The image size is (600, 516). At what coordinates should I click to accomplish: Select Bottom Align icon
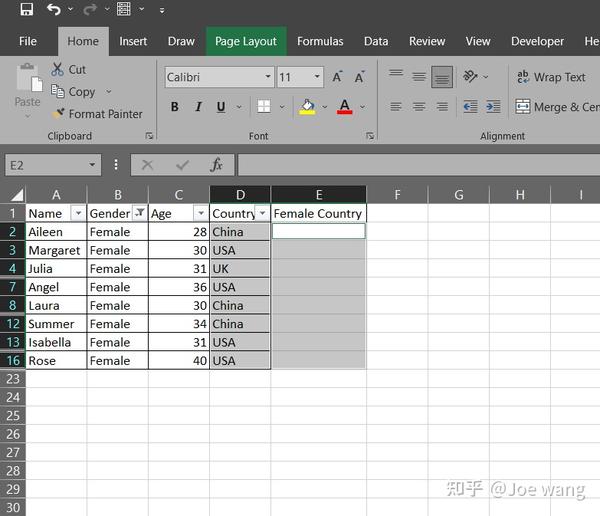(442, 77)
